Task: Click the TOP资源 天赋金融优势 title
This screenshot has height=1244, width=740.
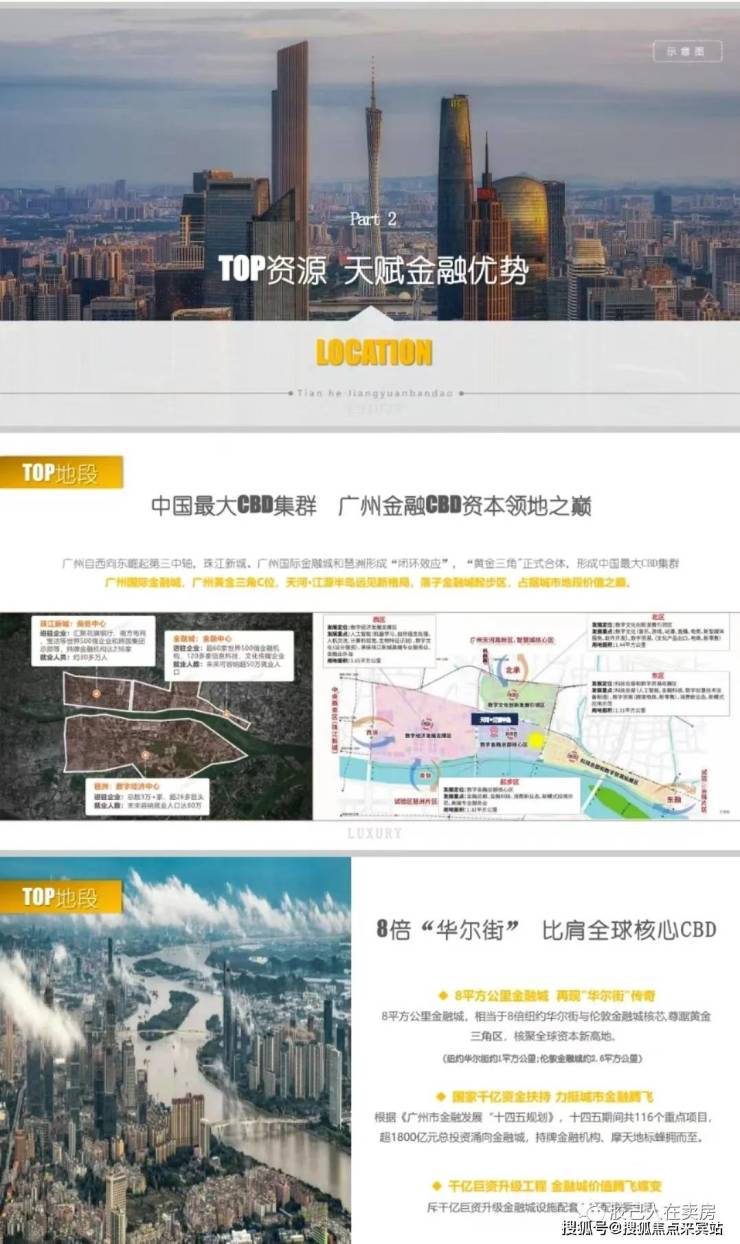Action: click(372, 269)
